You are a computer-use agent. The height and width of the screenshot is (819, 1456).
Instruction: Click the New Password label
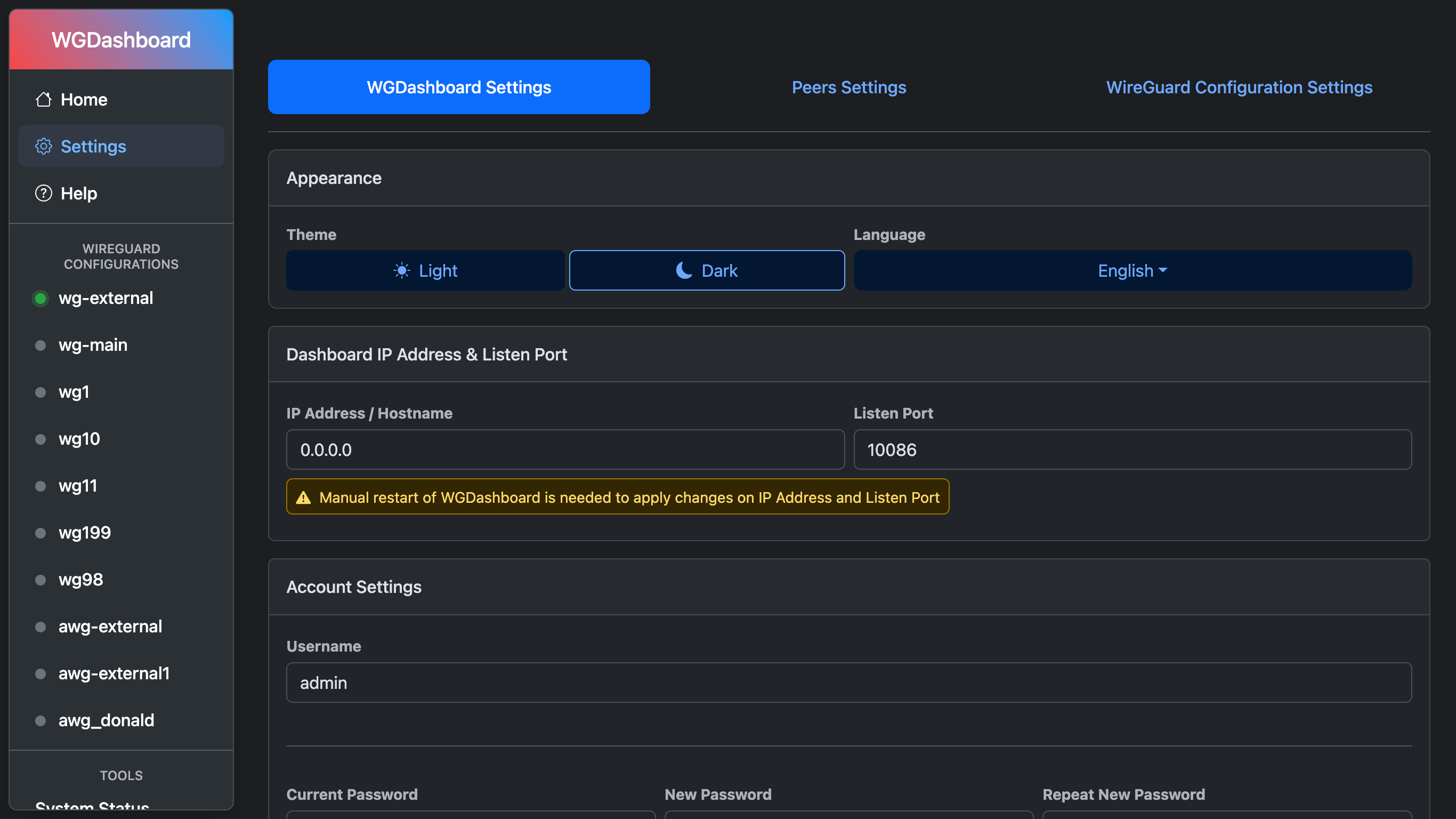pos(718,795)
